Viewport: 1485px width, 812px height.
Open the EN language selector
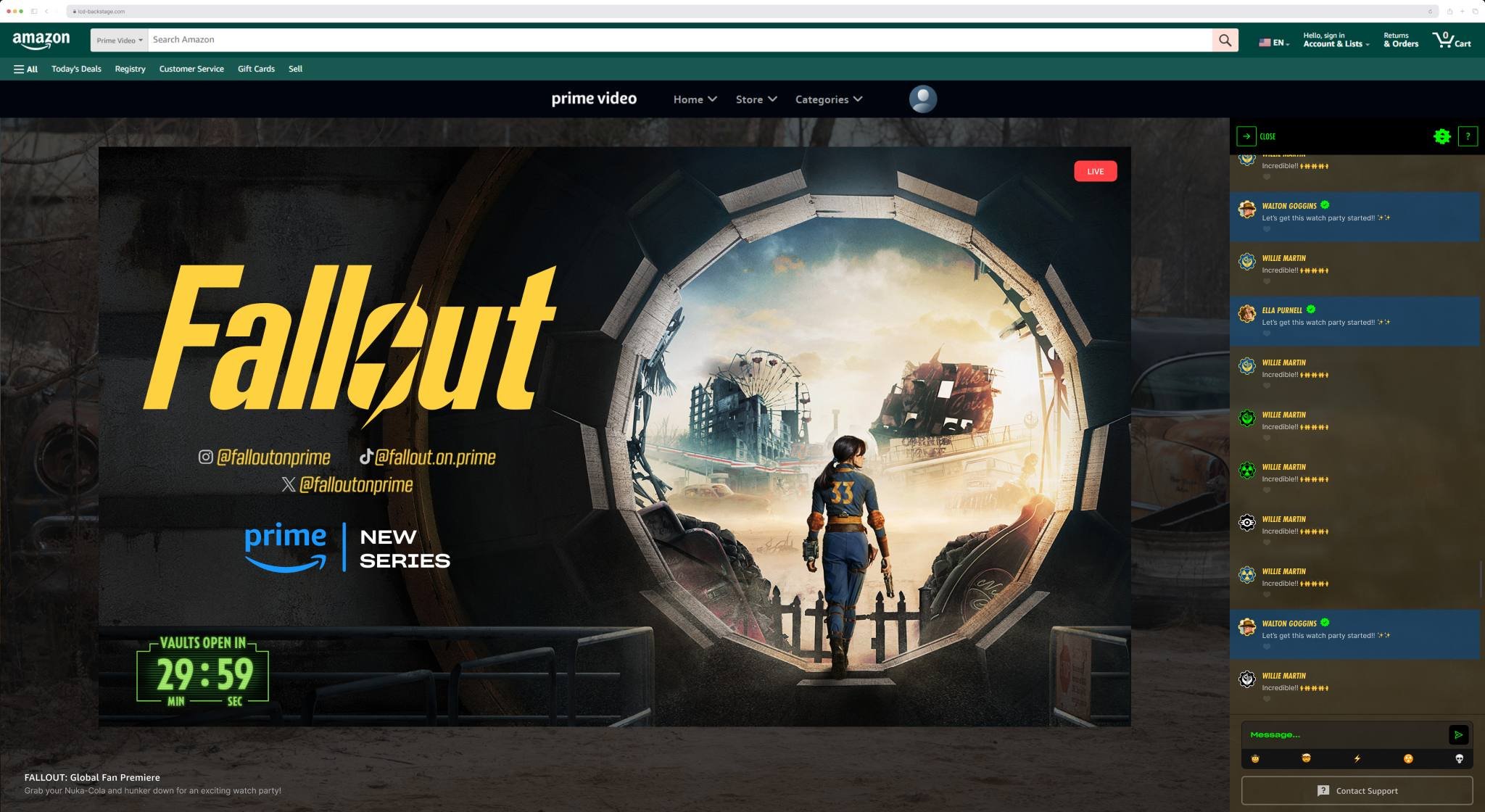1274,43
